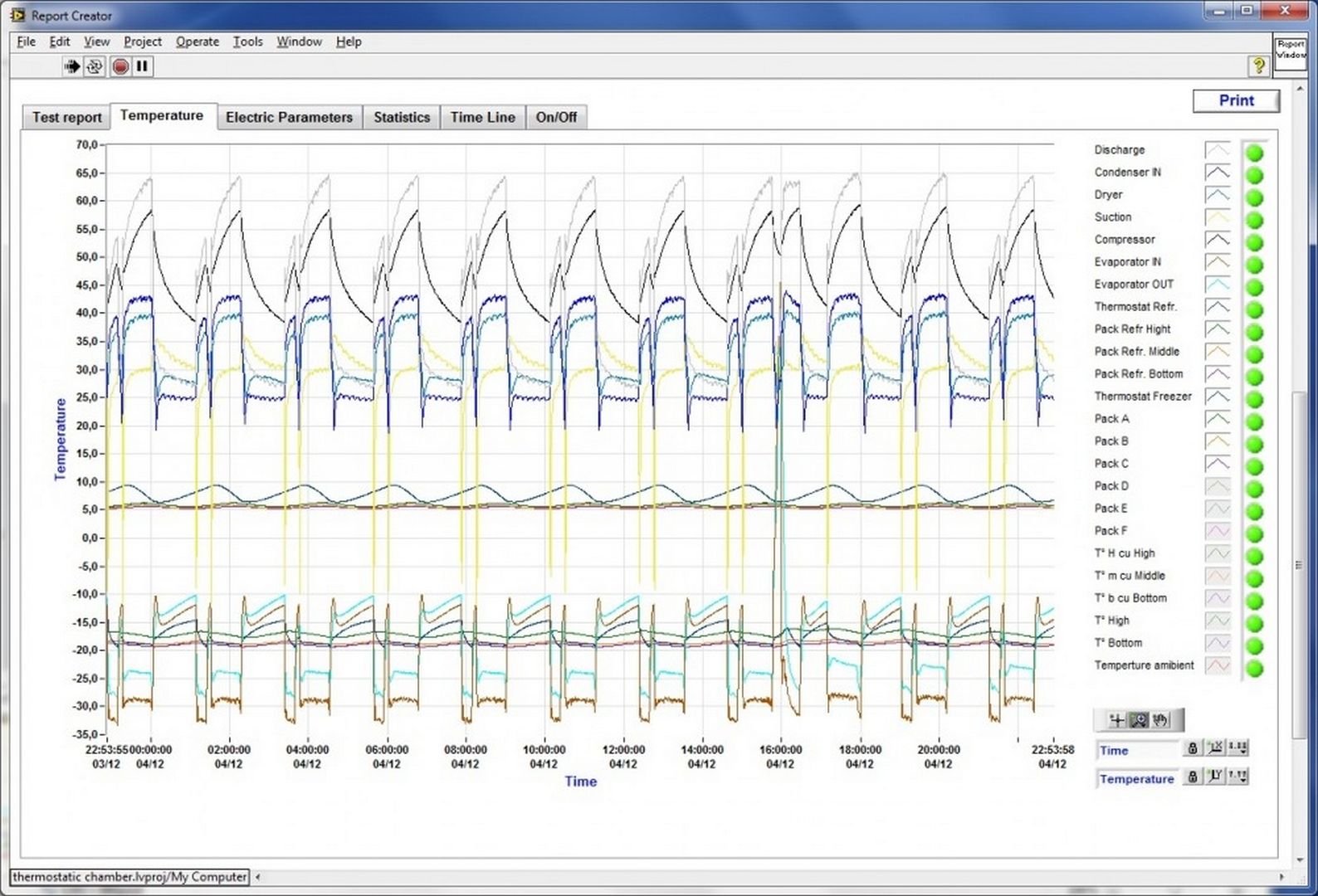Click the Print button
Screen dimensions: 1318x896
(1236, 100)
